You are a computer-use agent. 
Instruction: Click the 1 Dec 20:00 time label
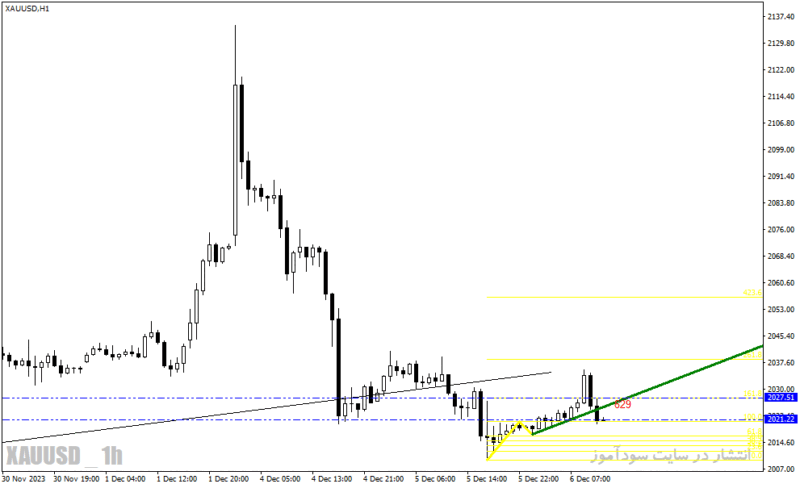228,479
